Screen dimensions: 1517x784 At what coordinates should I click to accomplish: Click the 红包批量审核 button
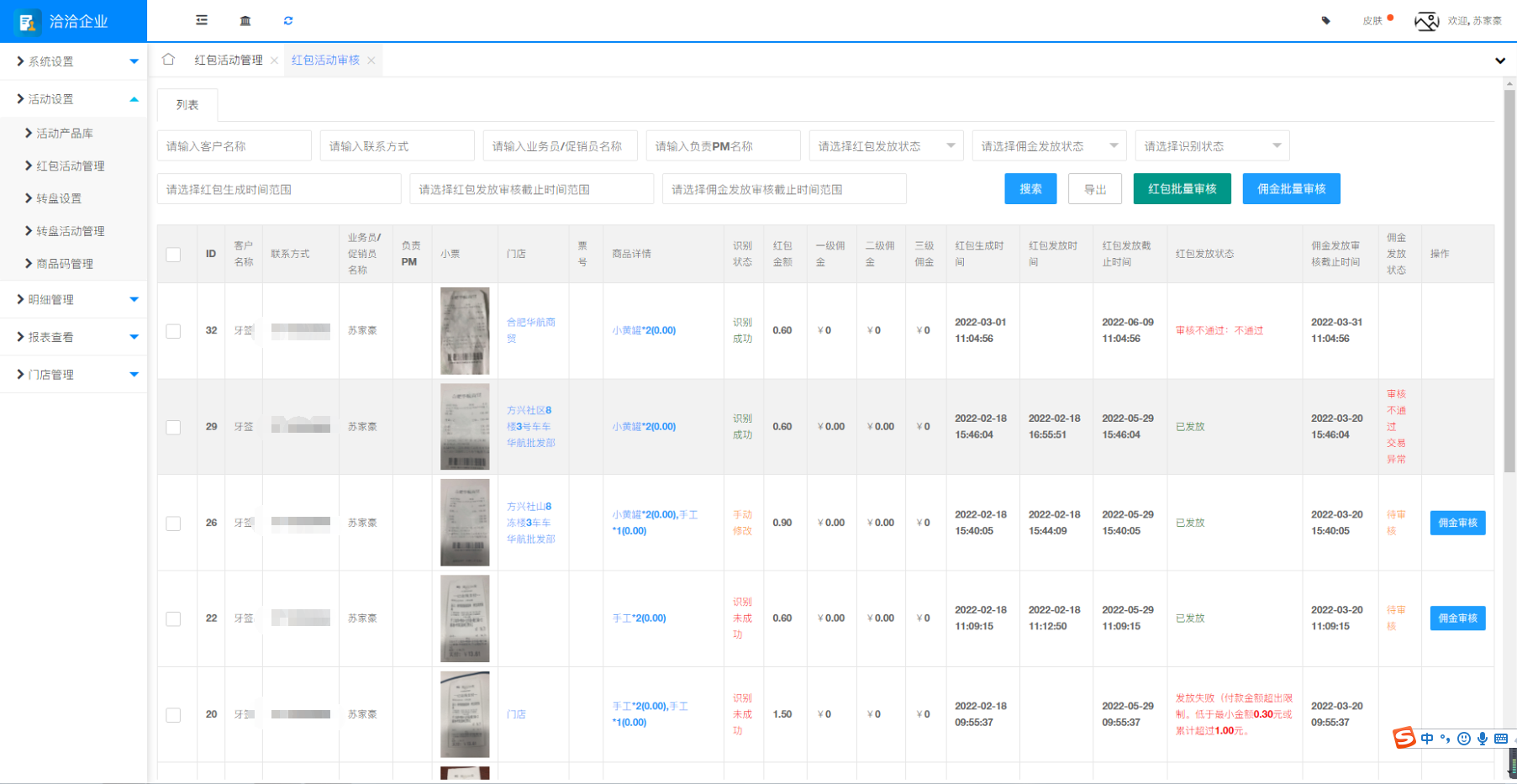(x=1182, y=189)
